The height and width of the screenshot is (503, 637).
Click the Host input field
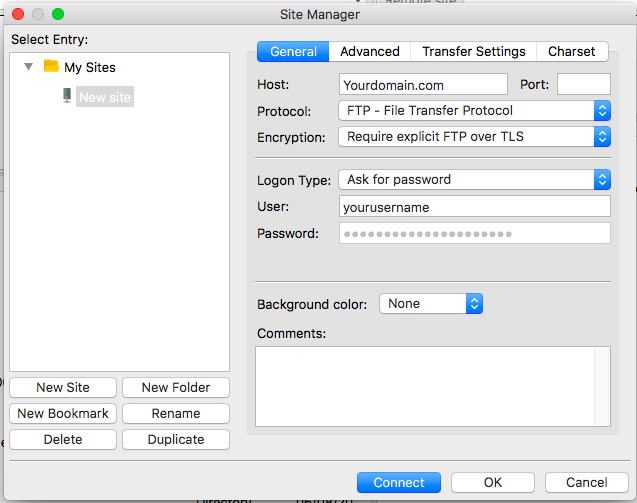pos(423,85)
